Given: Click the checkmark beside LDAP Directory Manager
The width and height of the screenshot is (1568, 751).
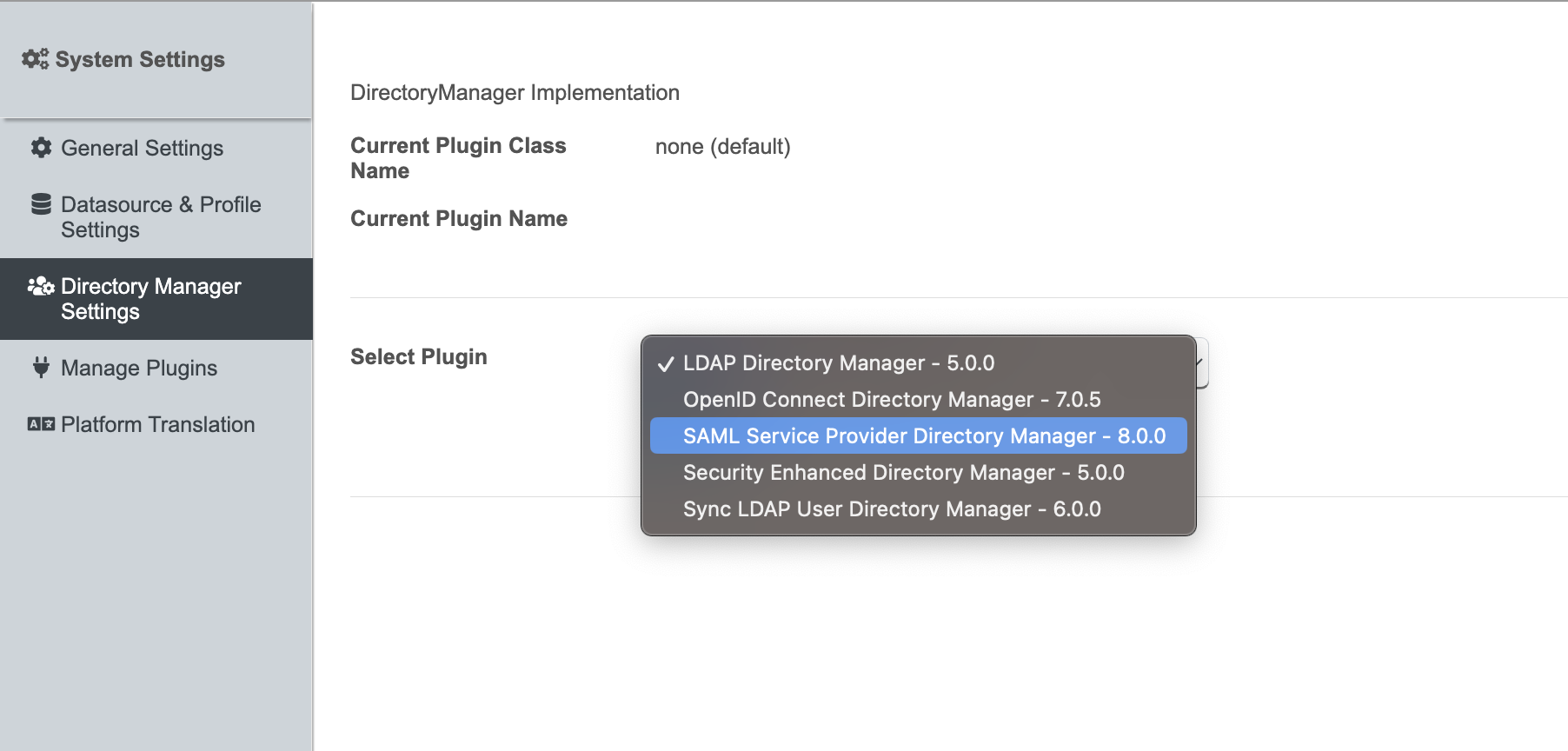Looking at the screenshot, I should [x=666, y=363].
